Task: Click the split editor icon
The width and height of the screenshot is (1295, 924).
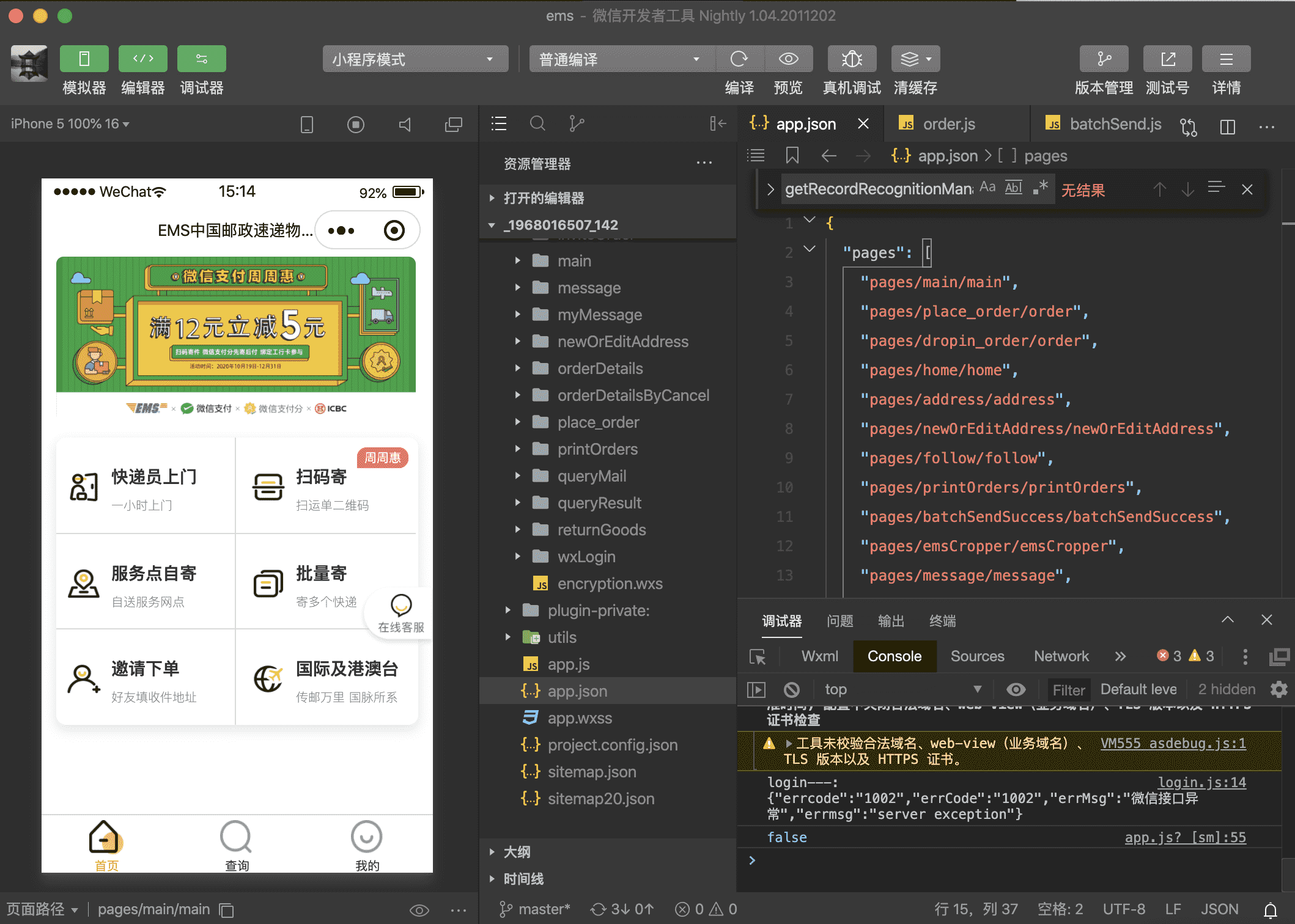Action: [x=1228, y=127]
